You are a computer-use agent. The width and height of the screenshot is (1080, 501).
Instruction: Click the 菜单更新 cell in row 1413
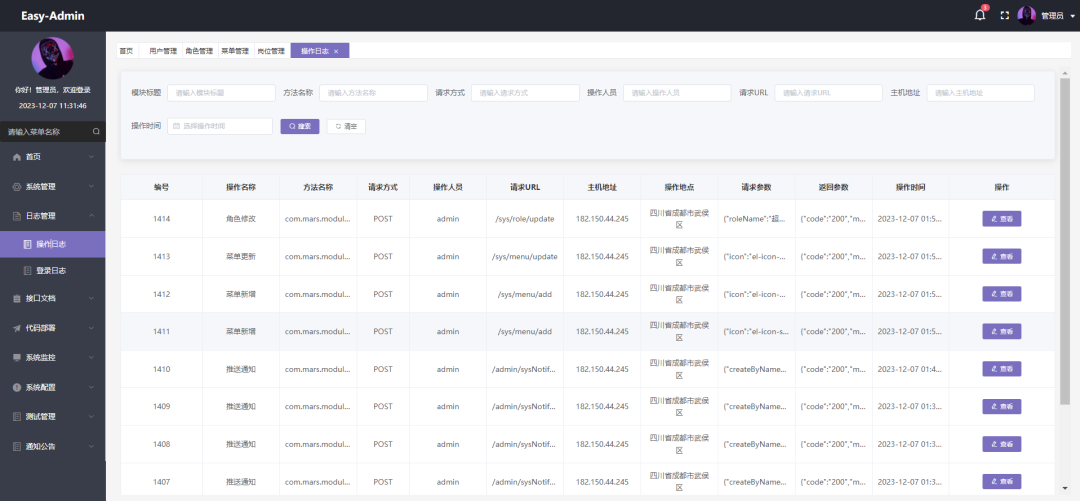[x=241, y=256]
